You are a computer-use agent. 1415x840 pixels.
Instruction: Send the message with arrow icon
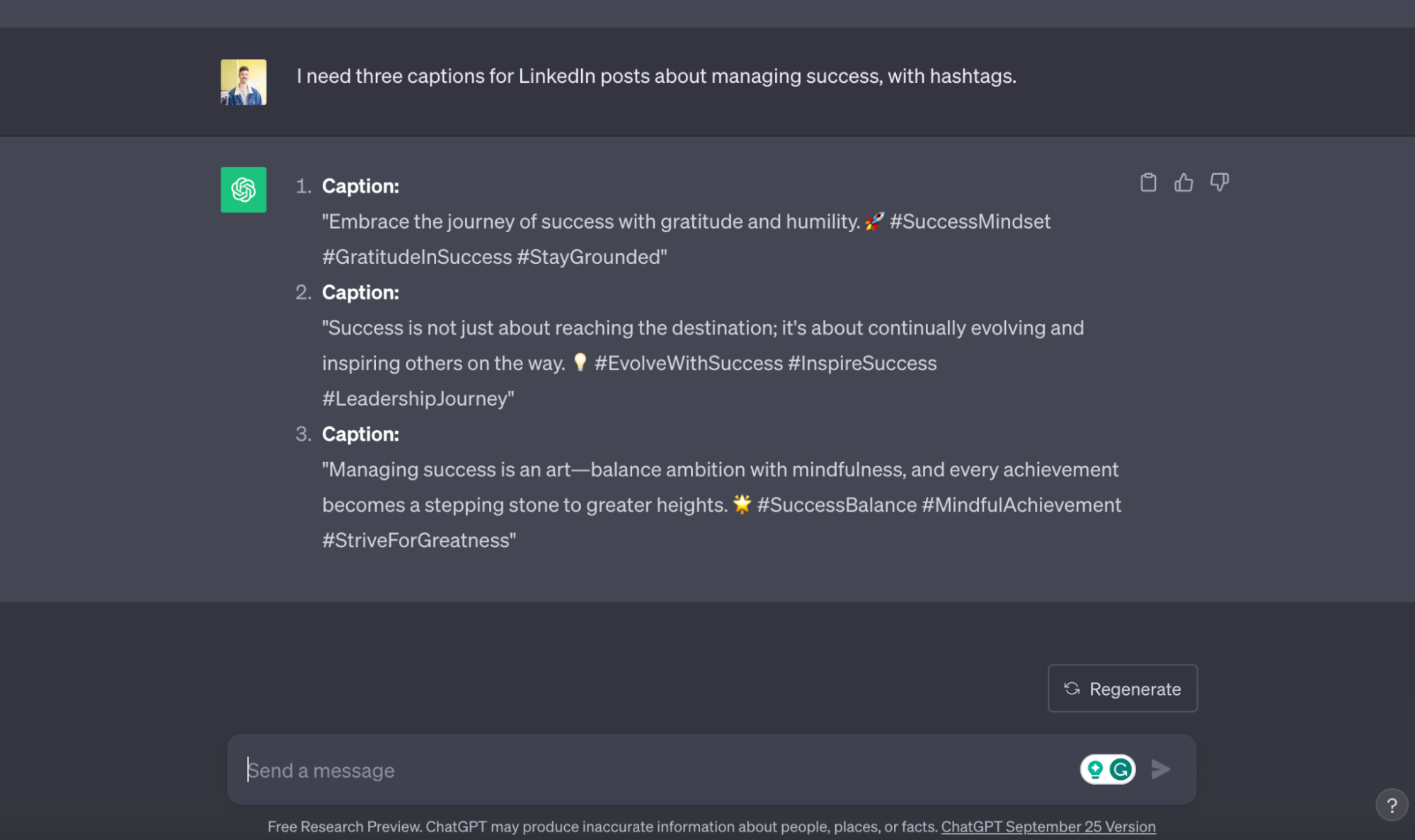tap(1161, 769)
